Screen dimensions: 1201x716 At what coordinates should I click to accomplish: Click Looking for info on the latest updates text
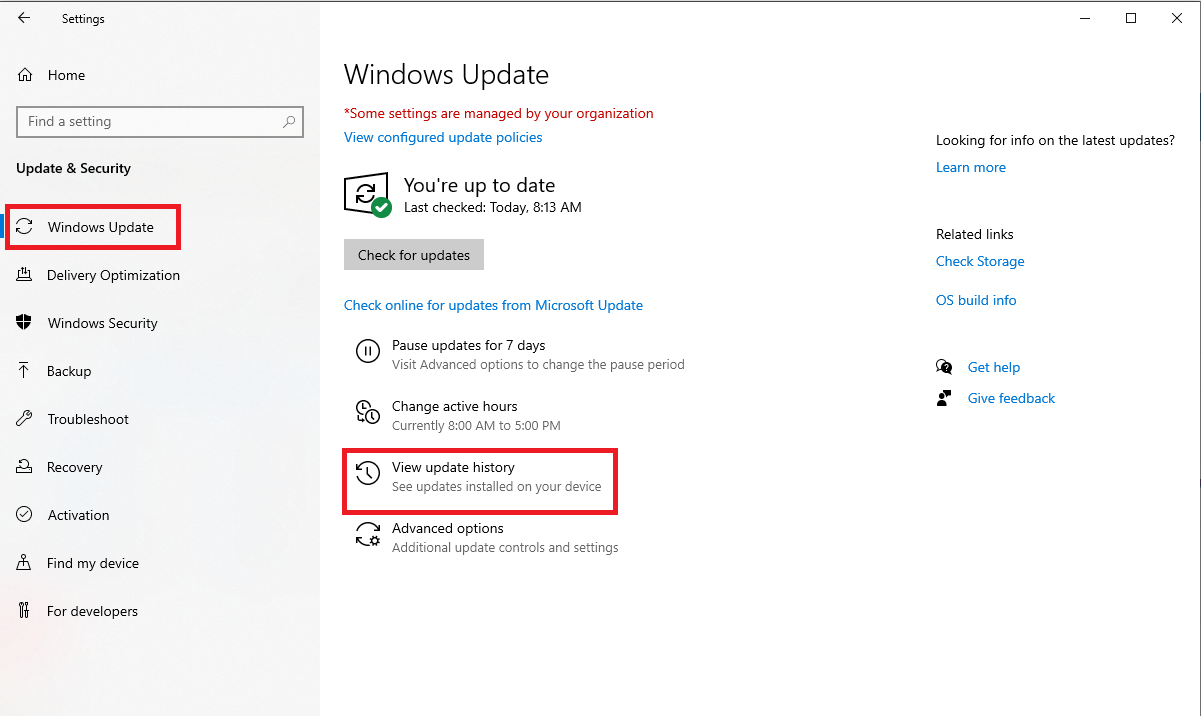(1055, 140)
